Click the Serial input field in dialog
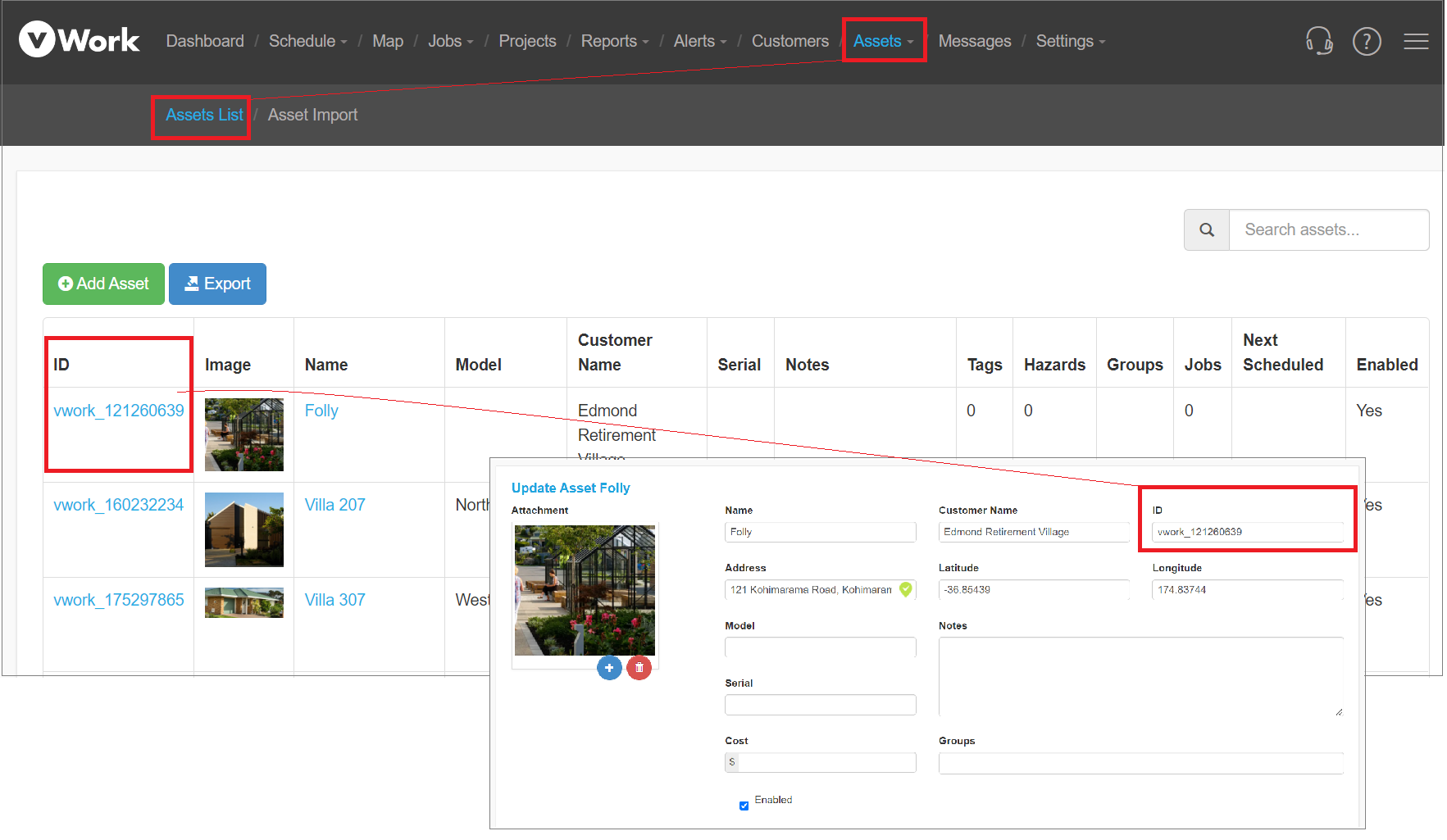 pyautogui.click(x=820, y=705)
